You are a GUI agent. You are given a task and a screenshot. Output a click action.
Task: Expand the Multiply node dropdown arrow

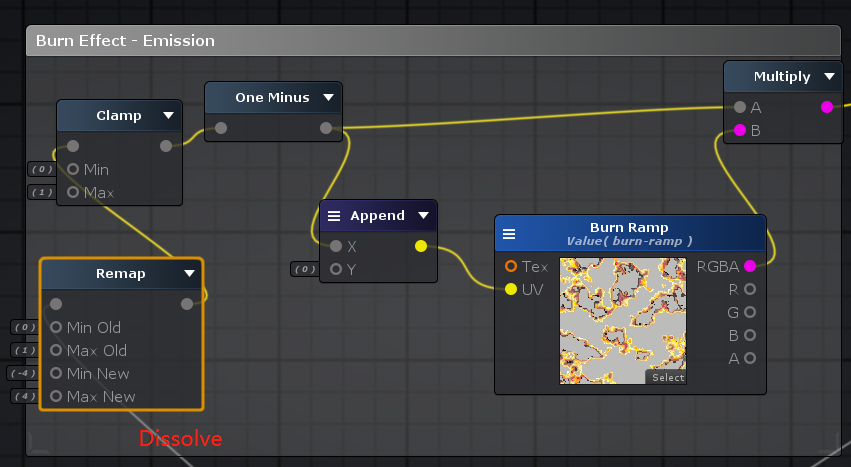(829, 76)
